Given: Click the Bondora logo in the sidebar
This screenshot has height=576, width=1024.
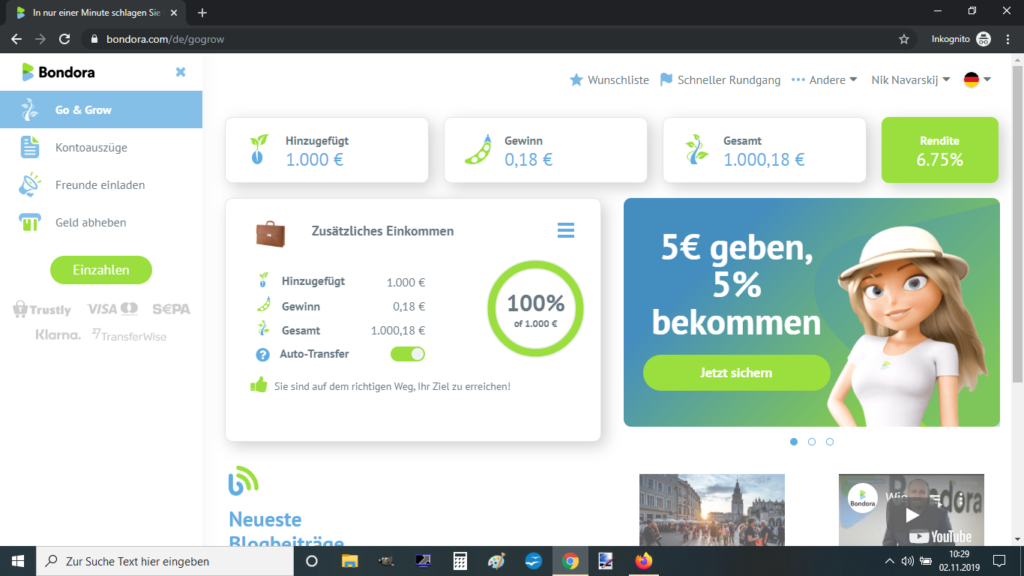Looking at the screenshot, I should point(58,72).
